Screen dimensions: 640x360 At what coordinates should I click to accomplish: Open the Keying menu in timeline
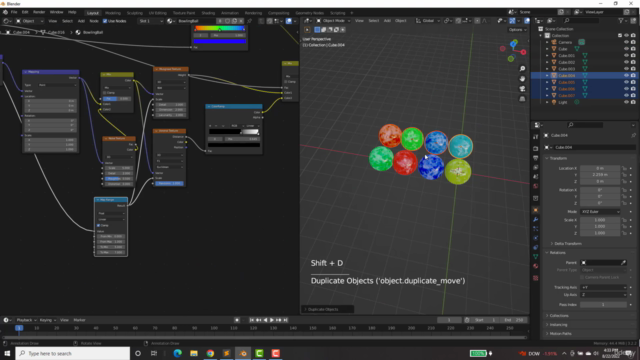47,320
